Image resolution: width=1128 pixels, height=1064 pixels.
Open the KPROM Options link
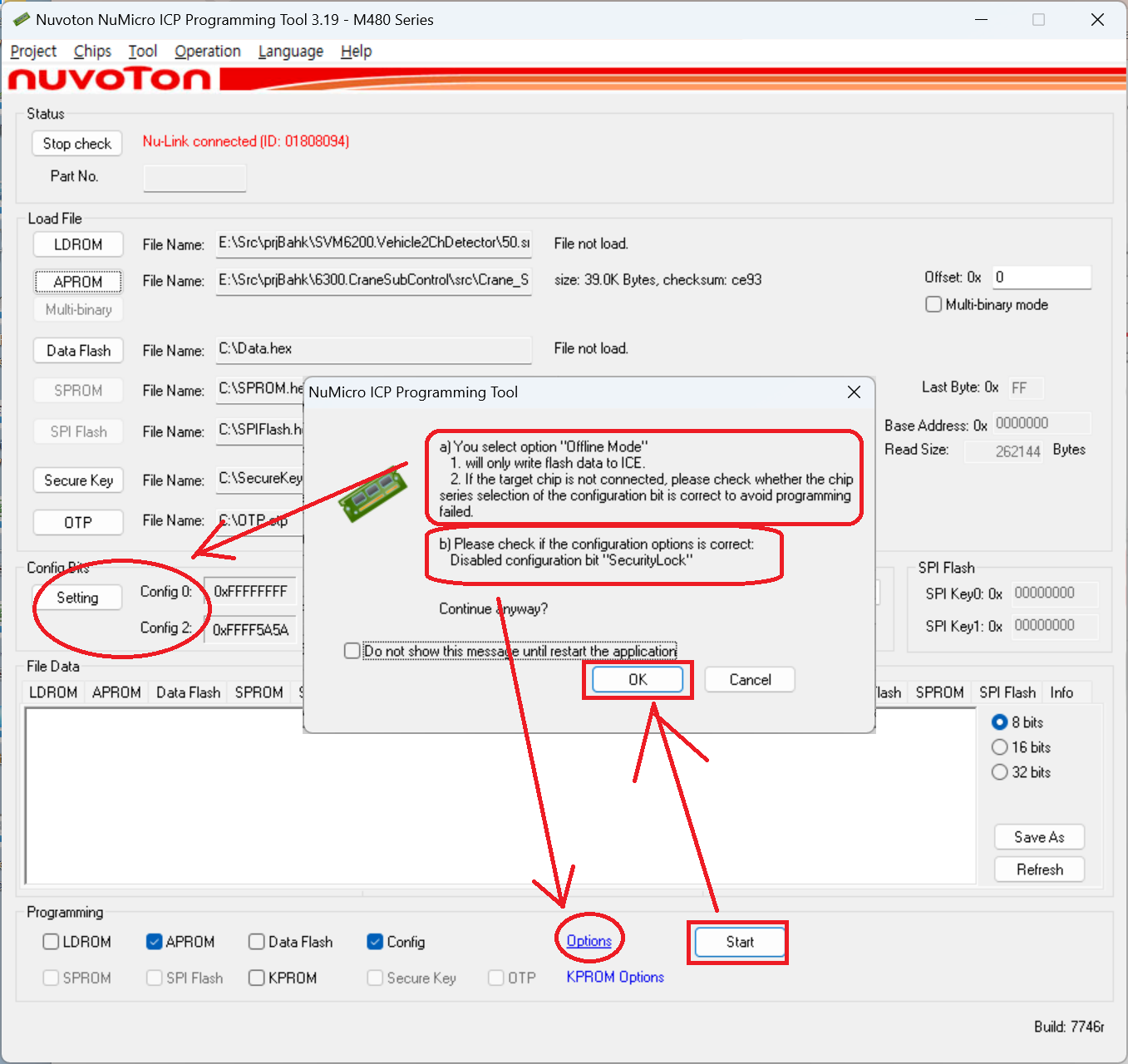615,977
